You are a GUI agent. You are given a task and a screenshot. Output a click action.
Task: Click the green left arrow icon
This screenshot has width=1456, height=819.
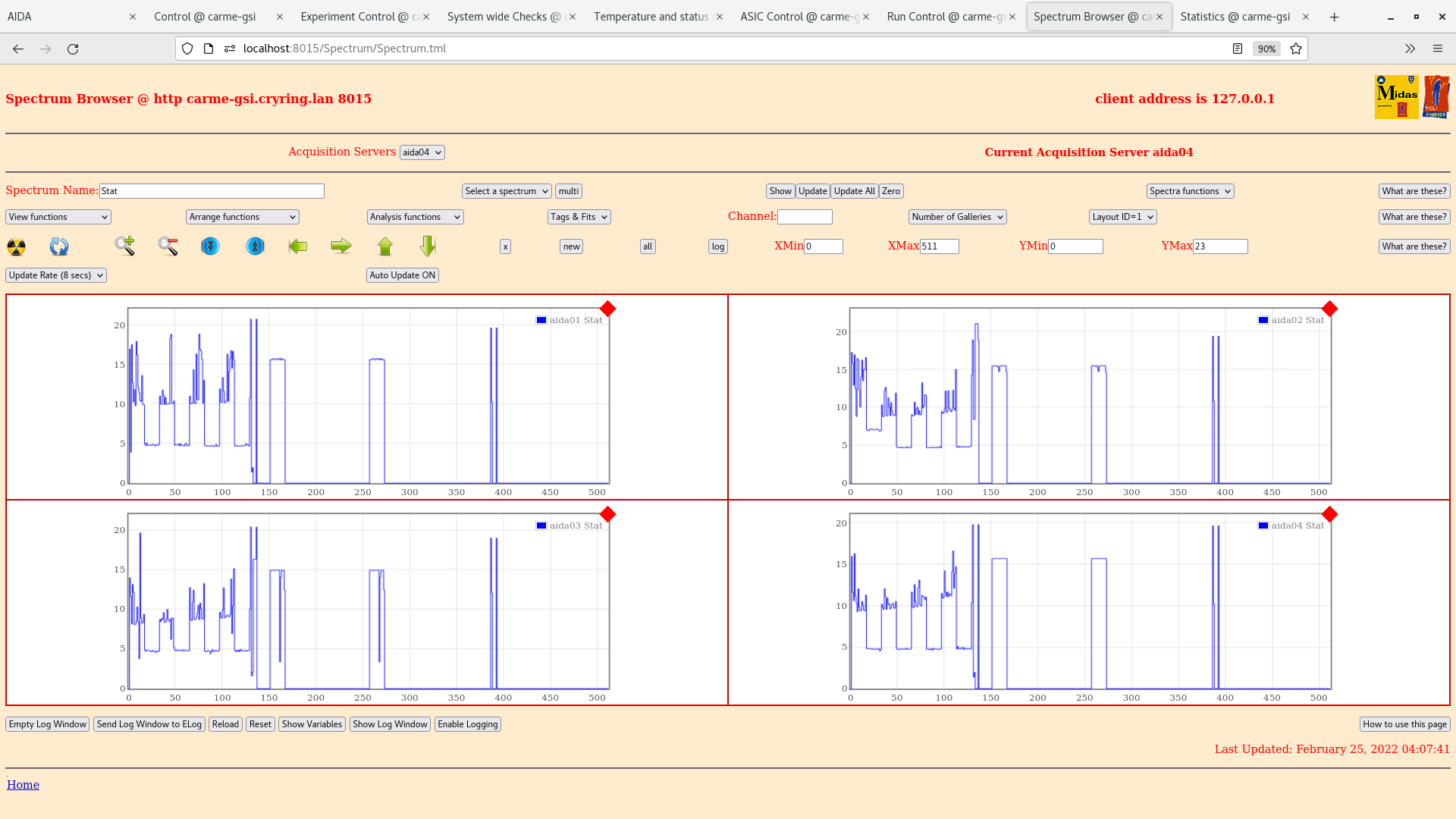298,246
